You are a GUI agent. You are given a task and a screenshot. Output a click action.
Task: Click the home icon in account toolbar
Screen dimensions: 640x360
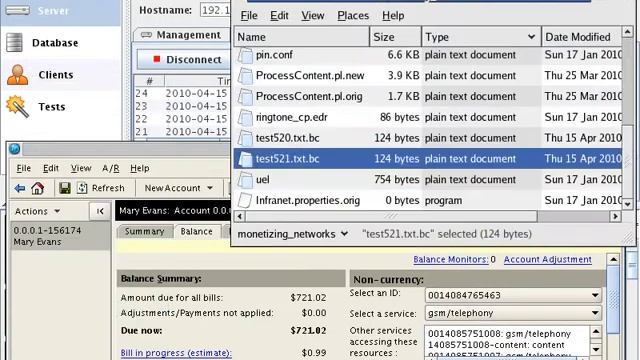[x=38, y=188]
